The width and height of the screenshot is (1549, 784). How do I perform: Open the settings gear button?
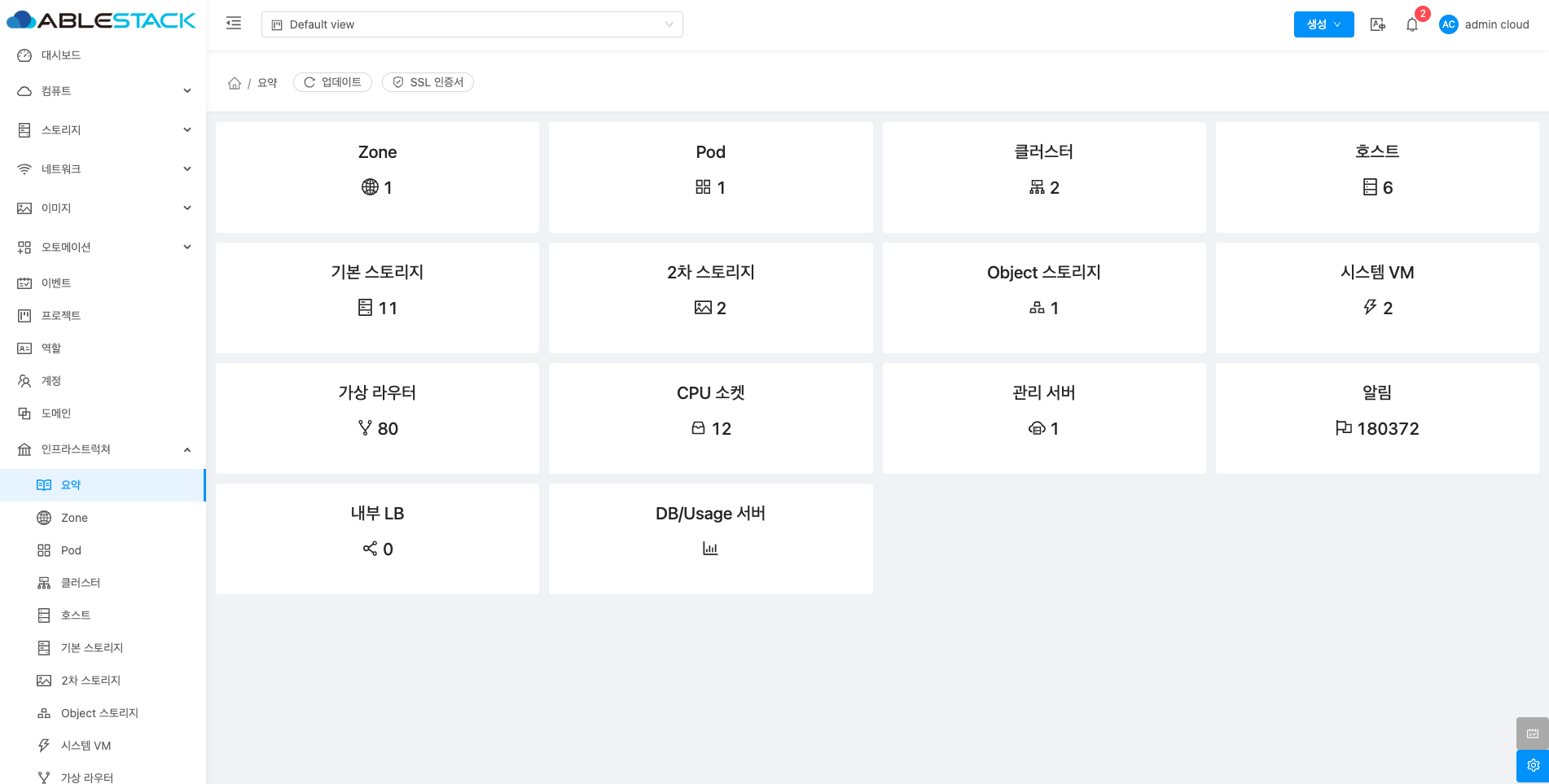[x=1532, y=765]
